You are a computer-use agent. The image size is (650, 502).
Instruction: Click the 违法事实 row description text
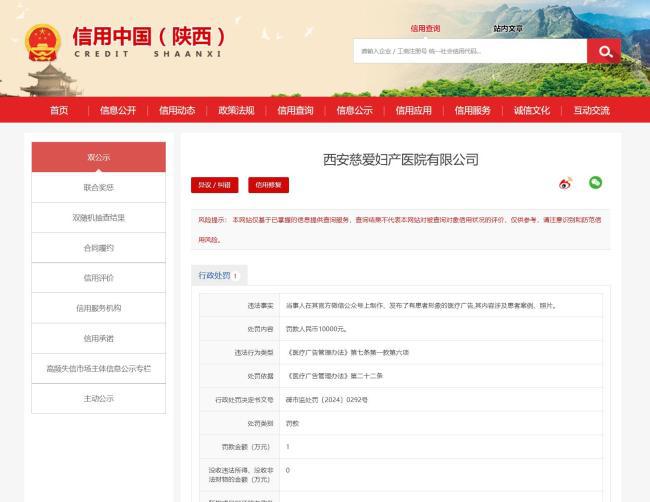[422, 306]
